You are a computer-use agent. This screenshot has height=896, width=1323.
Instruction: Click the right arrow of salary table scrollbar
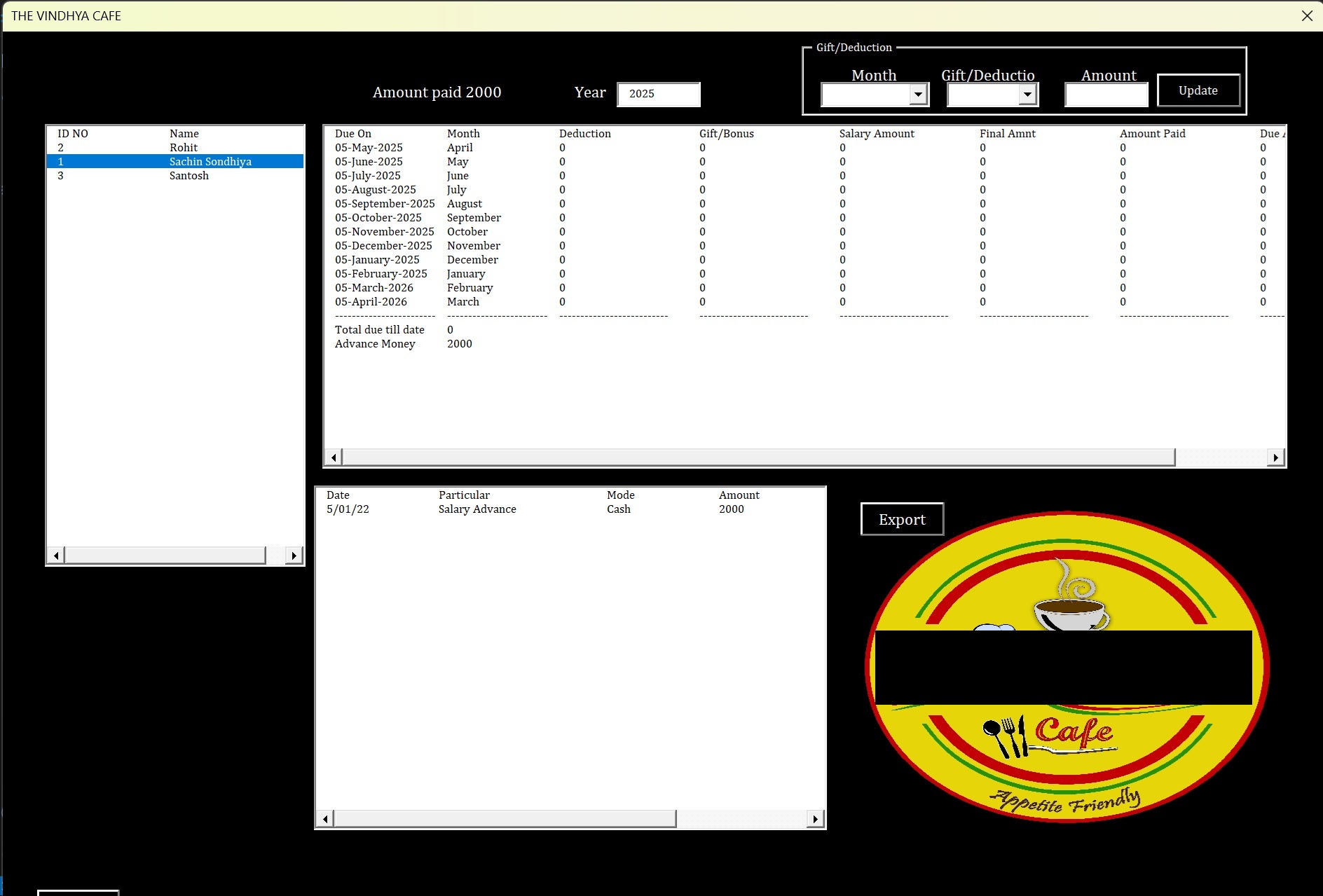[x=1275, y=457]
